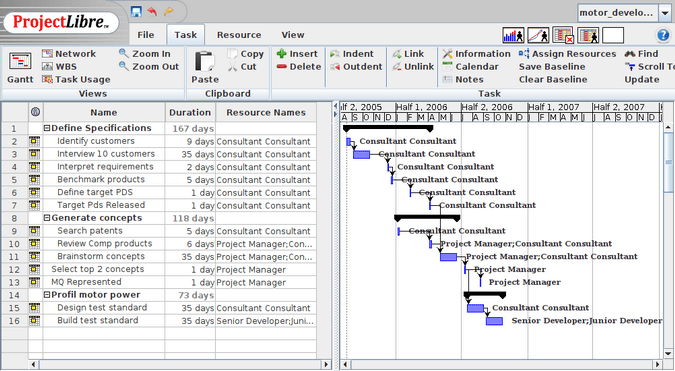The width and height of the screenshot is (675, 371).
Task: Click the red undo arrow icon
Action: pyautogui.click(x=152, y=11)
